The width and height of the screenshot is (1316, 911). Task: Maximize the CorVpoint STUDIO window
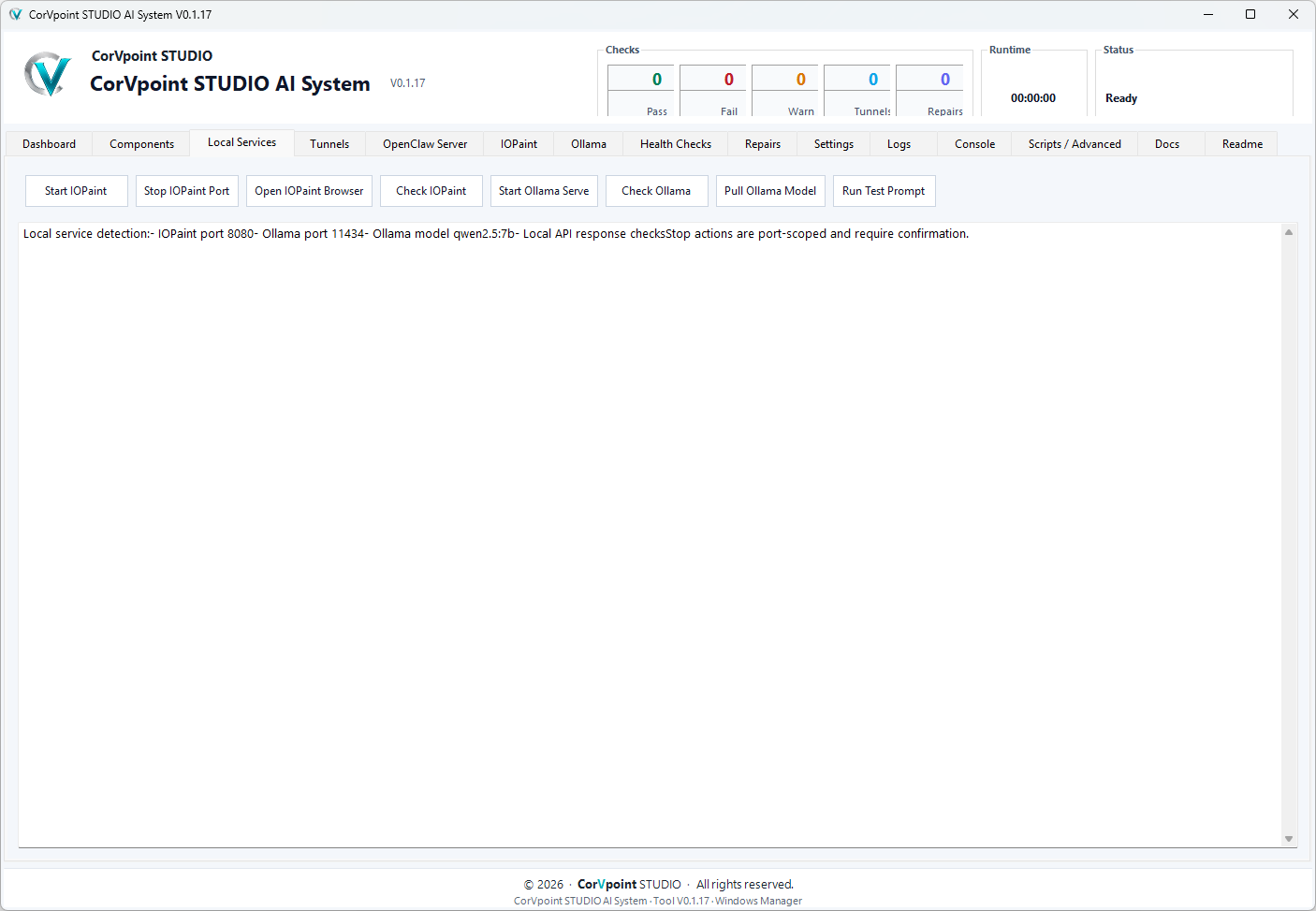1250,14
